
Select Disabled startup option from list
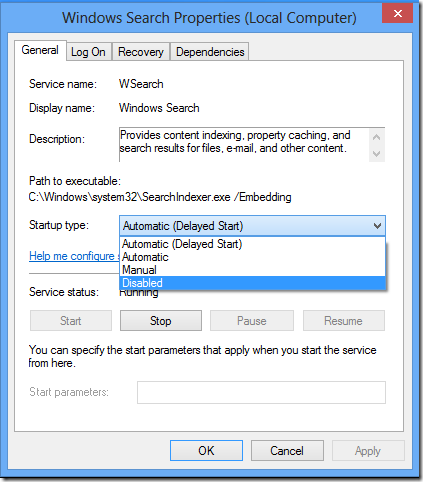pyautogui.click(x=252, y=283)
